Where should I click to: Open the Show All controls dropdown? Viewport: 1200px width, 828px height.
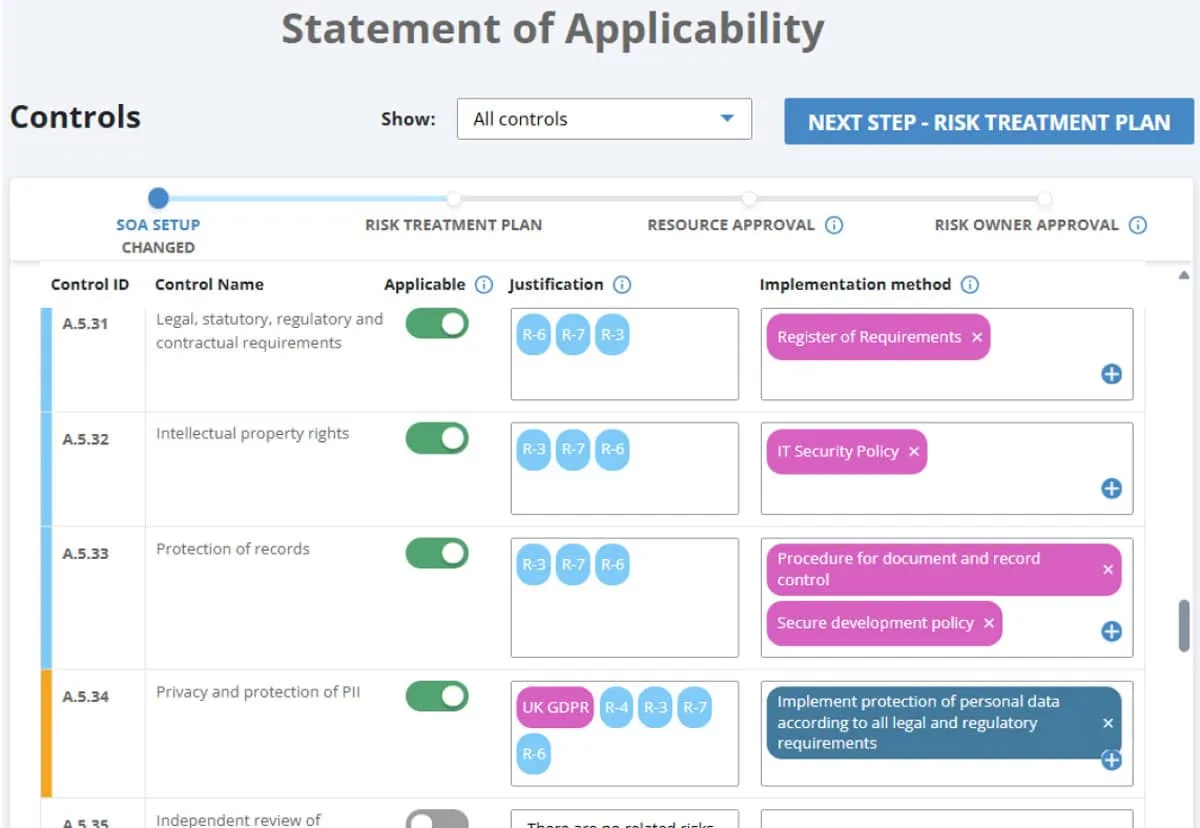coord(604,119)
